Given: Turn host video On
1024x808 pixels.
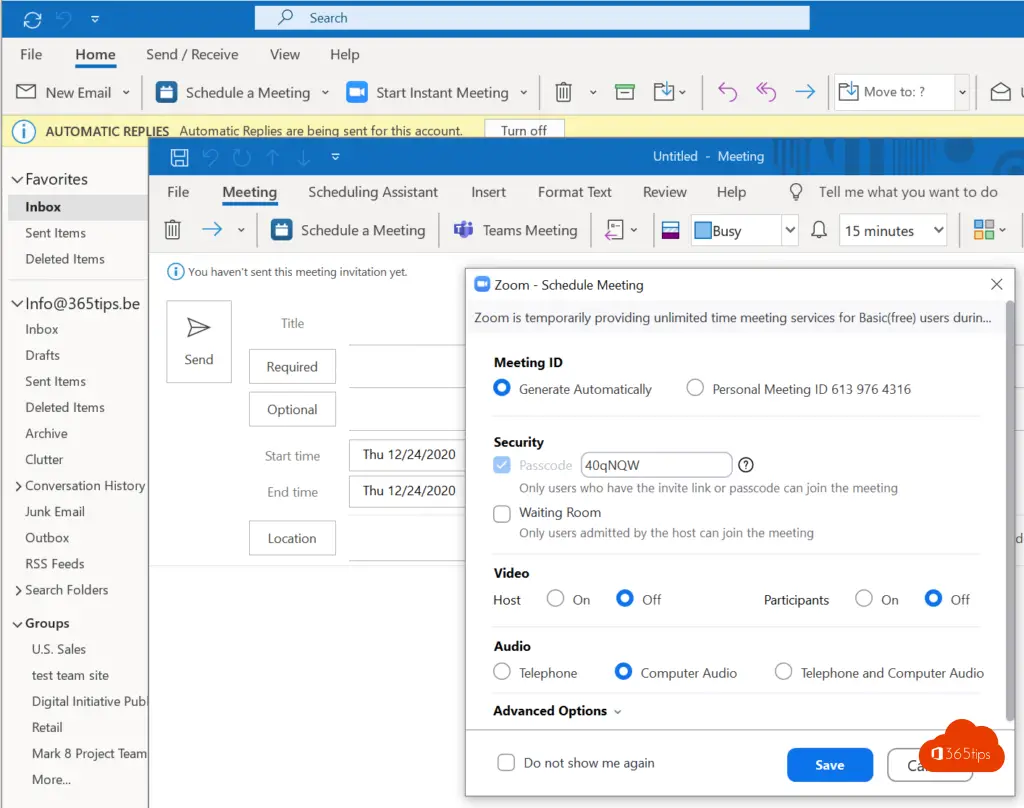Looking at the screenshot, I should click(556, 599).
